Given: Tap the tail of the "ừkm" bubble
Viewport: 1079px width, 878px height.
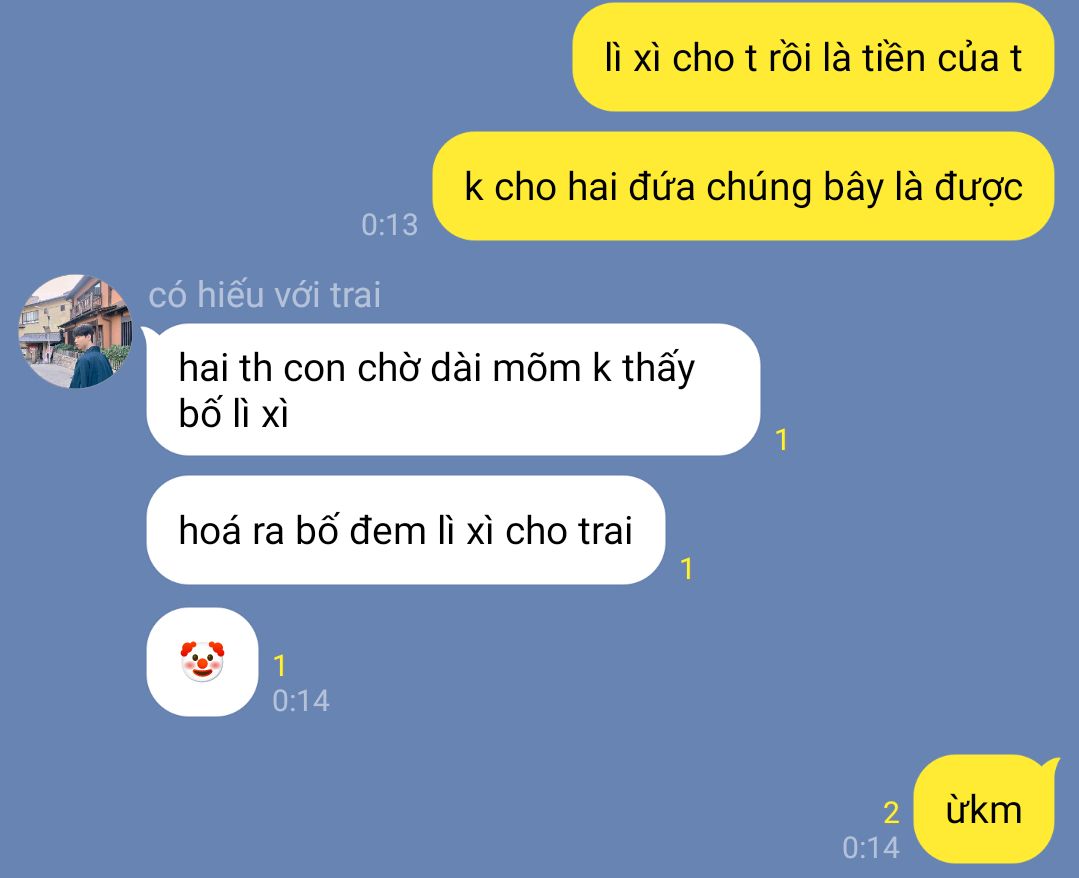Looking at the screenshot, I should click(x=1051, y=764).
